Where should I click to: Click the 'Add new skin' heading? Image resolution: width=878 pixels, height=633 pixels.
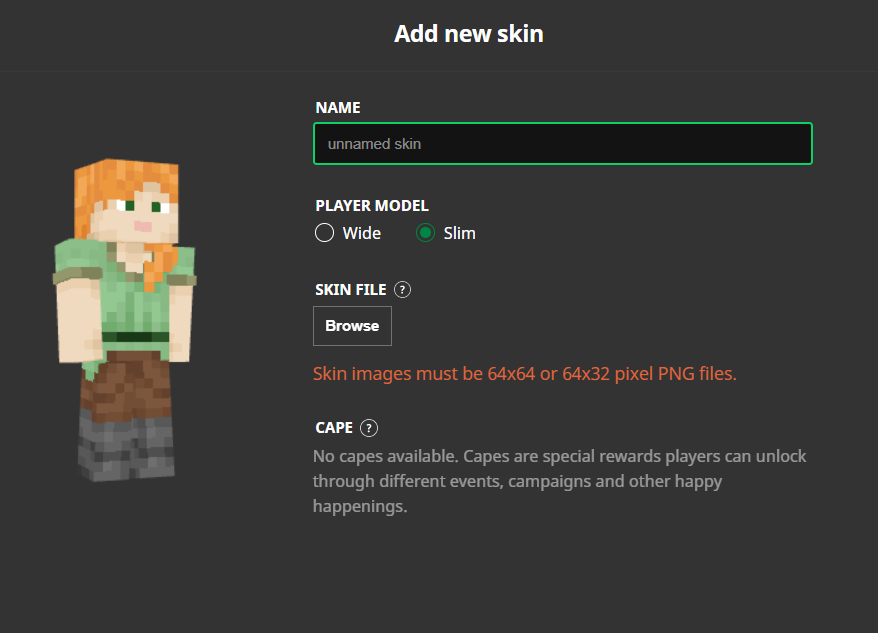click(469, 34)
